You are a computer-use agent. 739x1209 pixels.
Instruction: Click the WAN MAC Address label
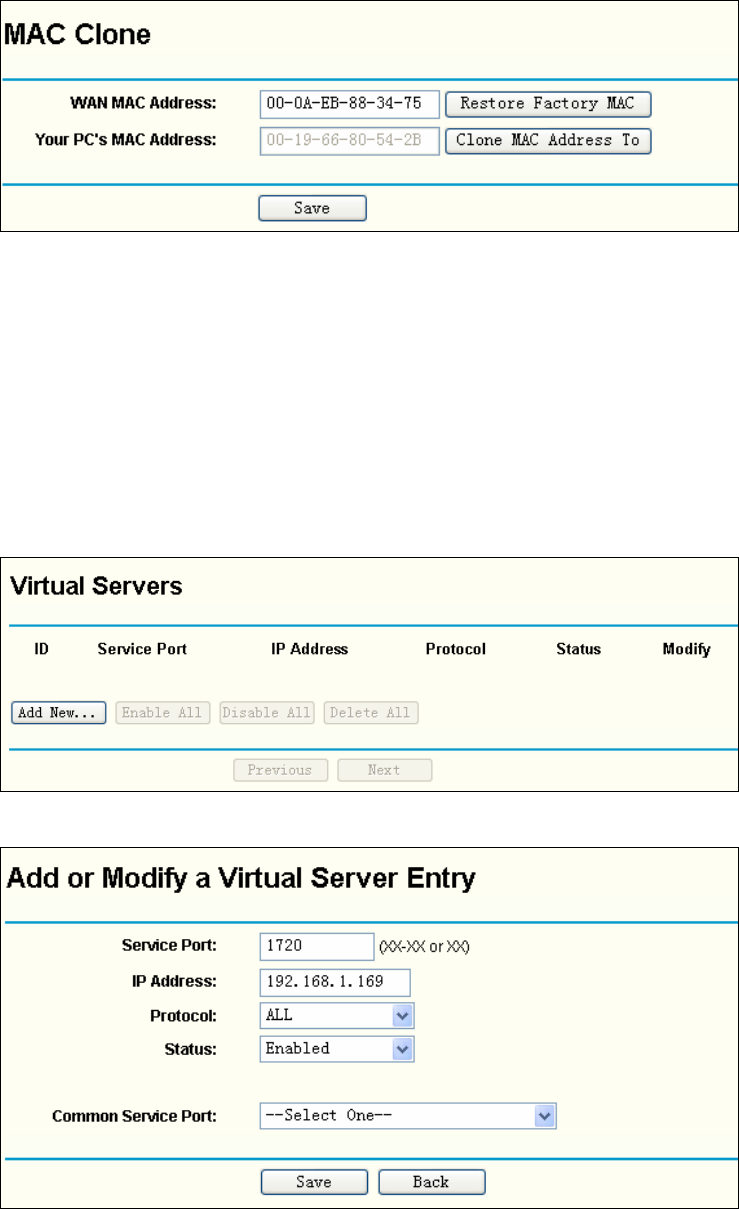point(143,103)
